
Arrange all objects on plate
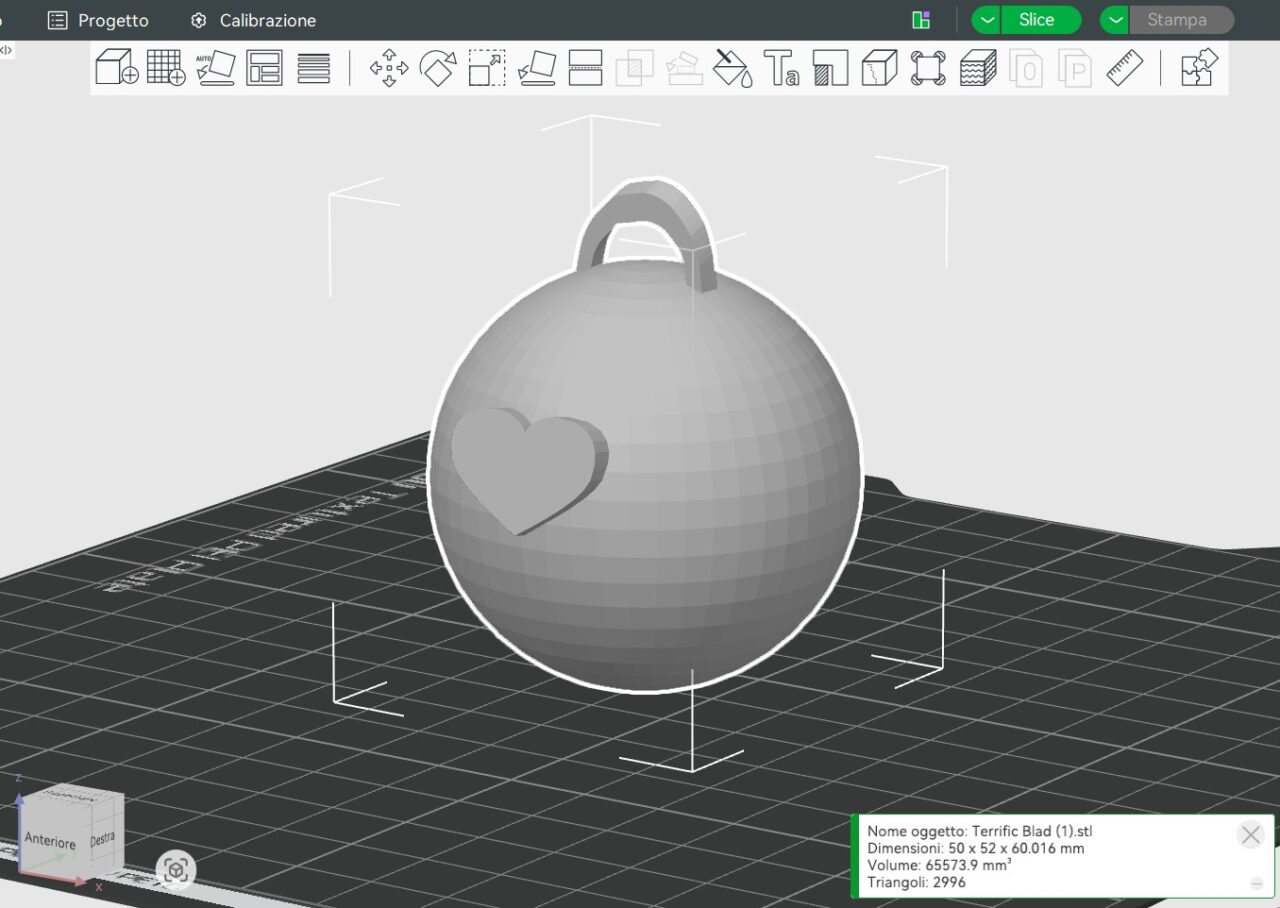click(264, 68)
